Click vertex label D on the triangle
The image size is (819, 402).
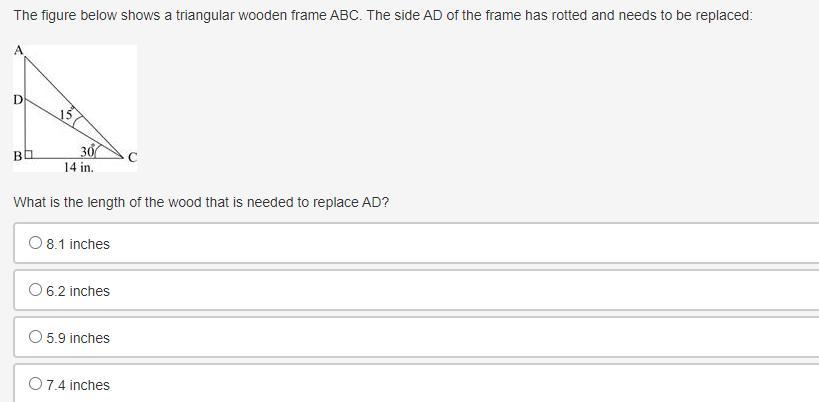(17, 99)
